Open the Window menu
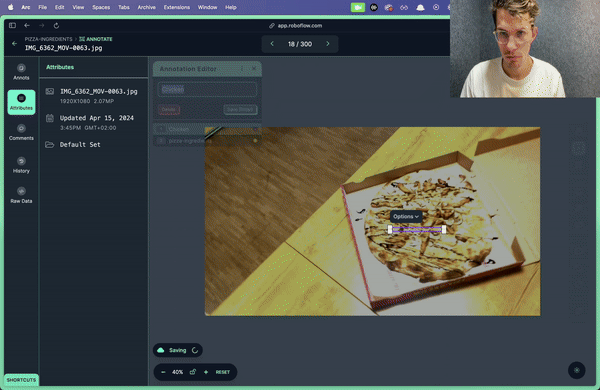The height and width of the screenshot is (390, 600). [207, 7]
